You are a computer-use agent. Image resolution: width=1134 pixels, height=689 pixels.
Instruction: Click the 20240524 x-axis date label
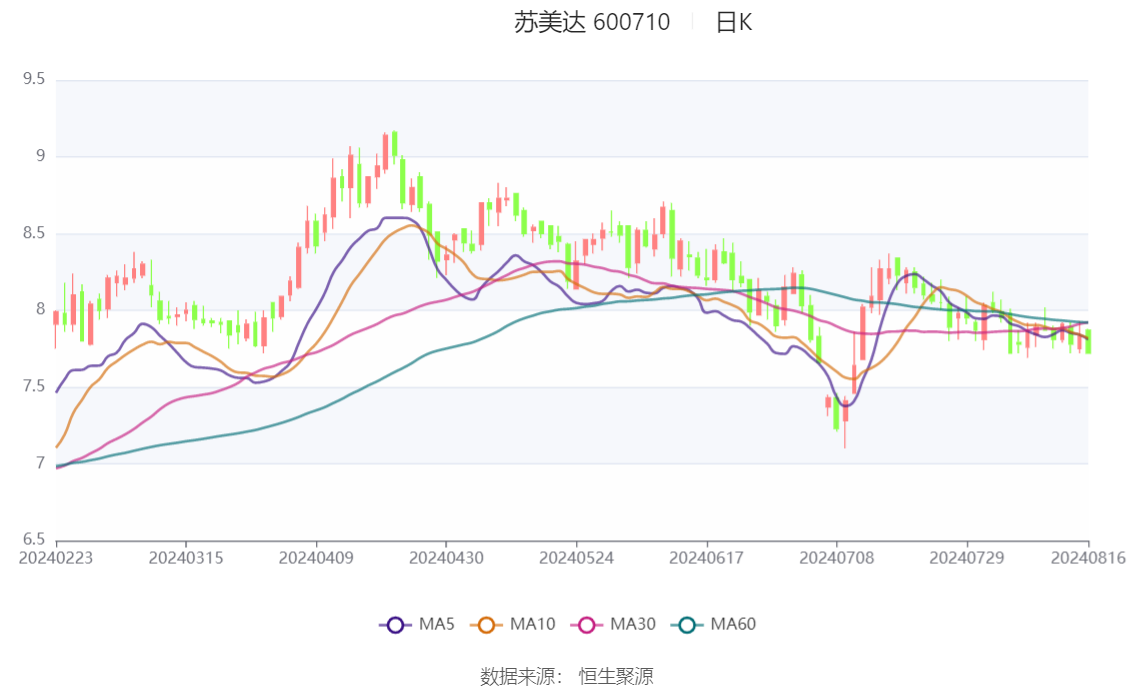click(576, 558)
